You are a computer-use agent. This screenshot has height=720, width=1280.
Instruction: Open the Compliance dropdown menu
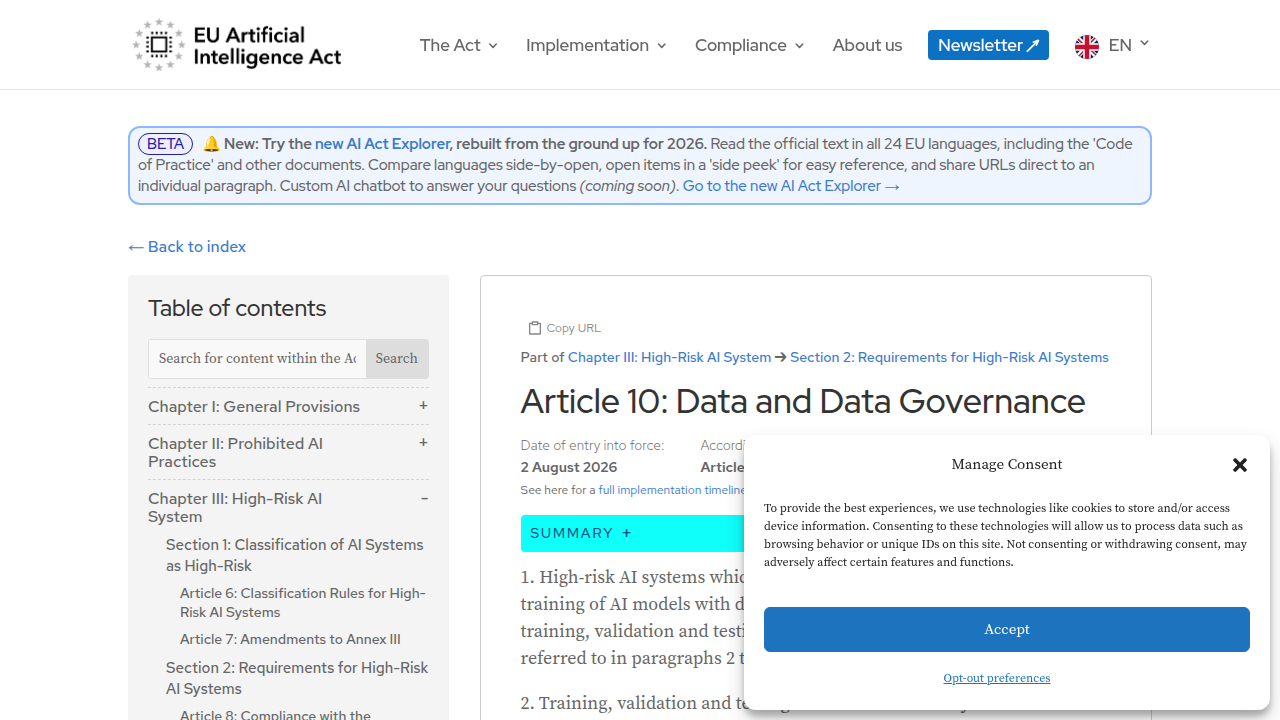(x=749, y=45)
